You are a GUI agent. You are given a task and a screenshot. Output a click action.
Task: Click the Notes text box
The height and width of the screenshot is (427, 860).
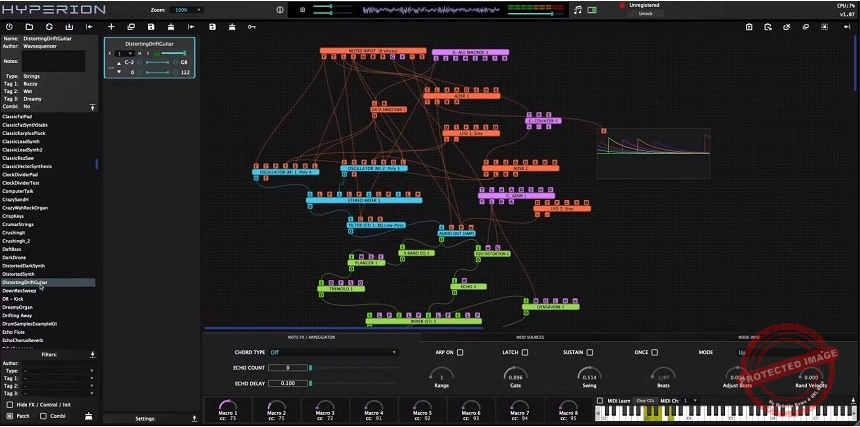(x=54, y=61)
